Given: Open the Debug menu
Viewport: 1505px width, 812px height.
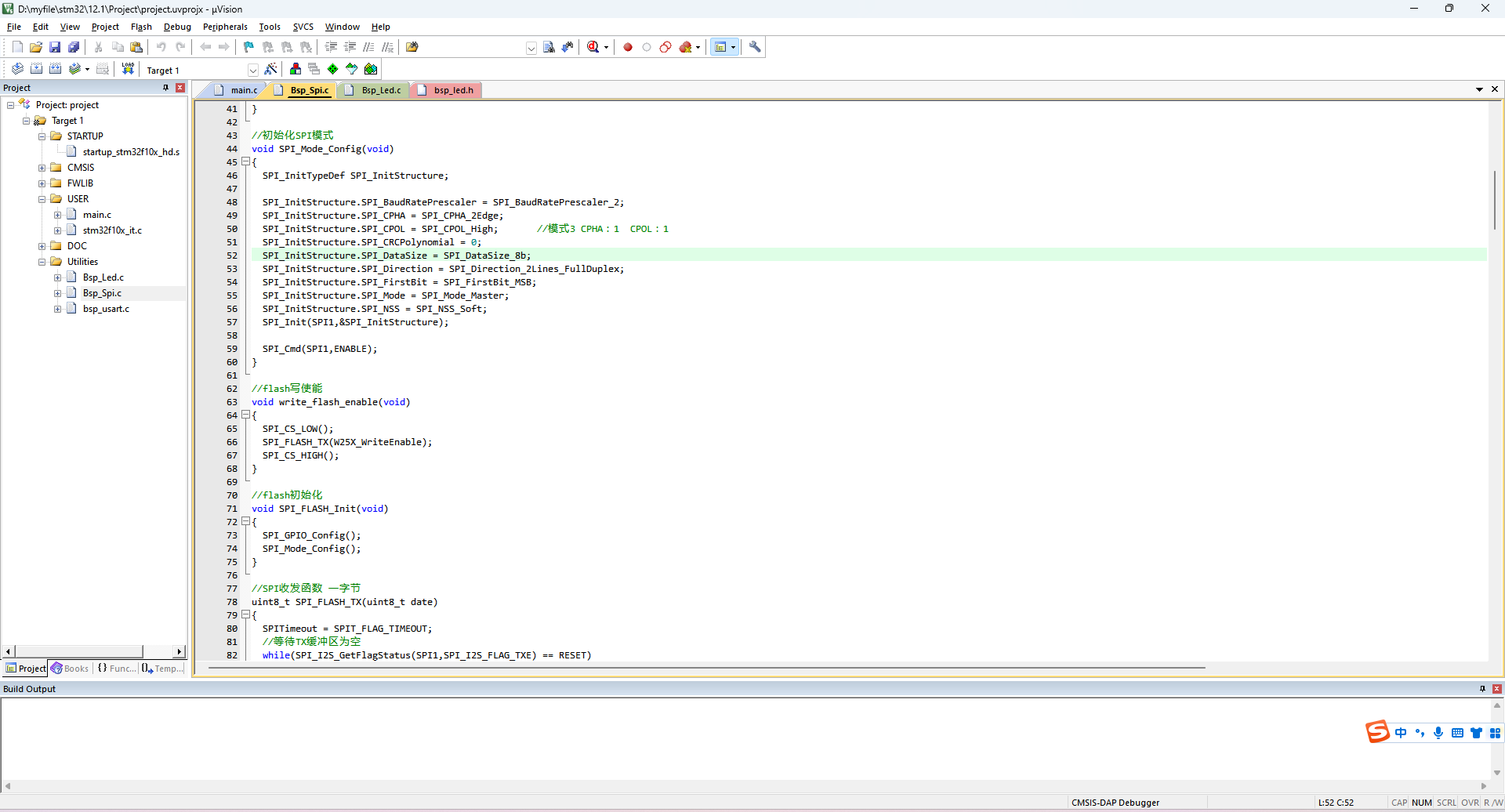Looking at the screenshot, I should pos(177,27).
